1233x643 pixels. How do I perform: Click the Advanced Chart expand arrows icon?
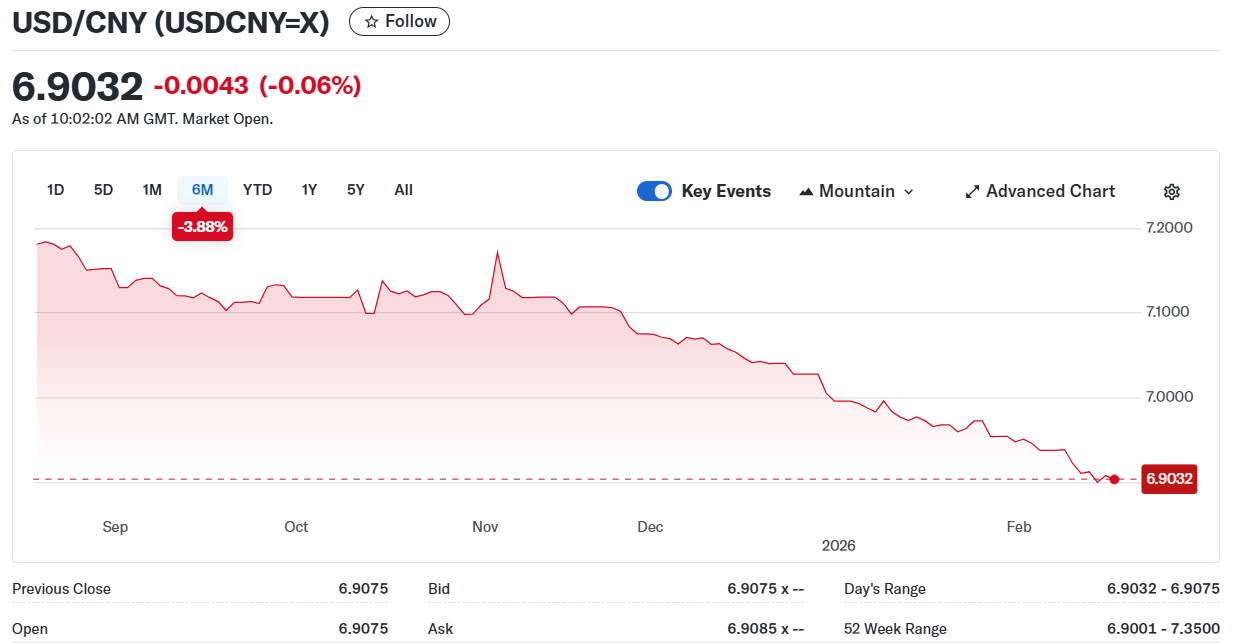click(972, 192)
